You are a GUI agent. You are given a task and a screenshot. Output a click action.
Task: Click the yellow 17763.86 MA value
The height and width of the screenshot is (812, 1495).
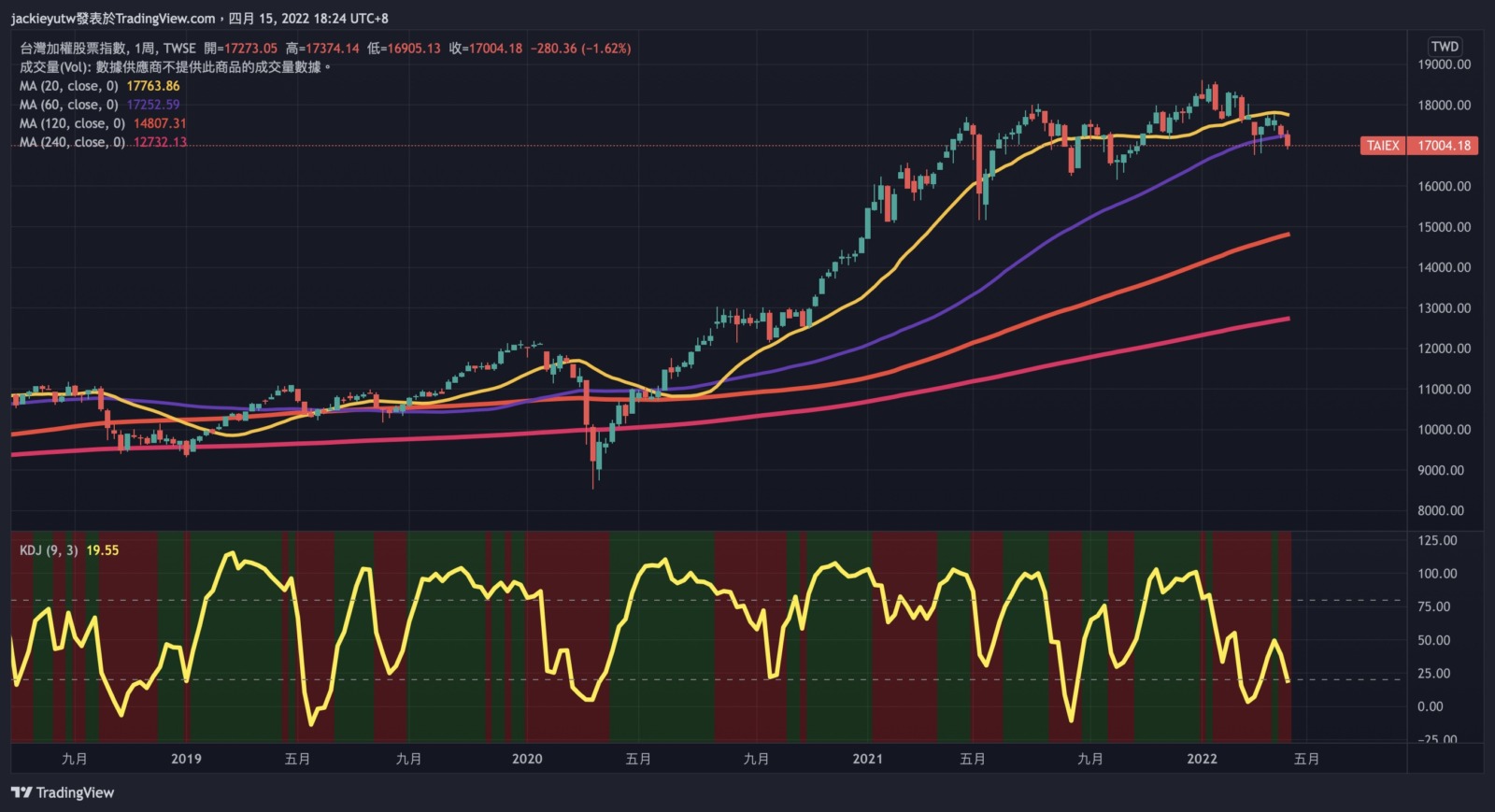point(153,86)
